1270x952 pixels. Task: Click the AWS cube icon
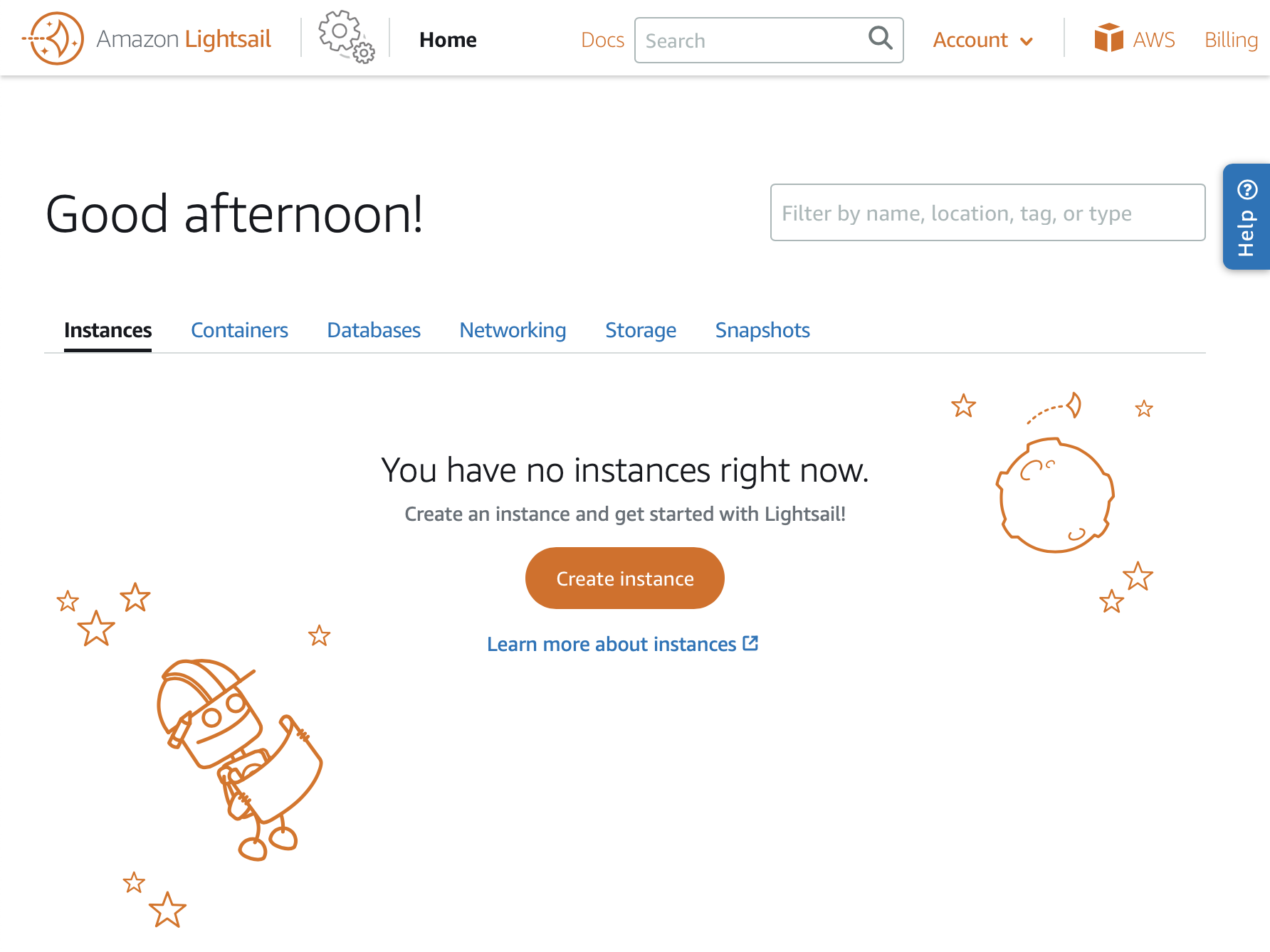point(1108,38)
